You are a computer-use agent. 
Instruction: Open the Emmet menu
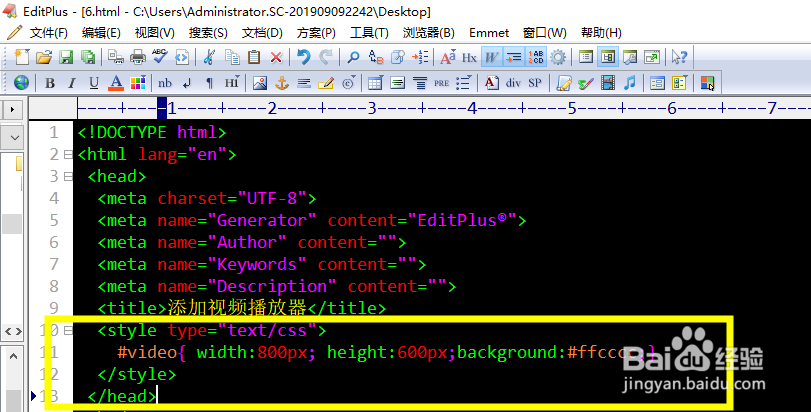coord(489,33)
